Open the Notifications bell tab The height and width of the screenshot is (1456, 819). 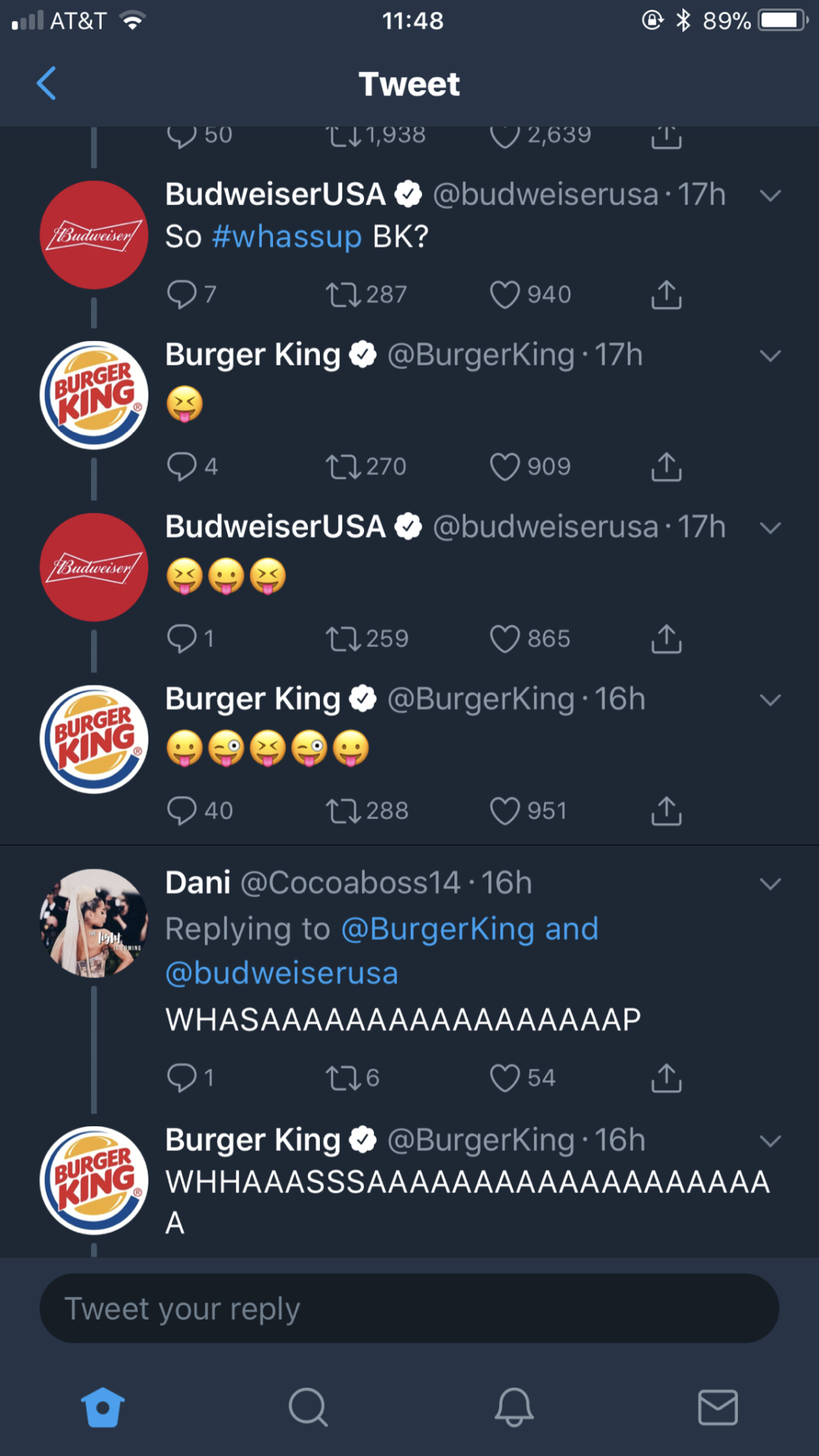tap(514, 1407)
